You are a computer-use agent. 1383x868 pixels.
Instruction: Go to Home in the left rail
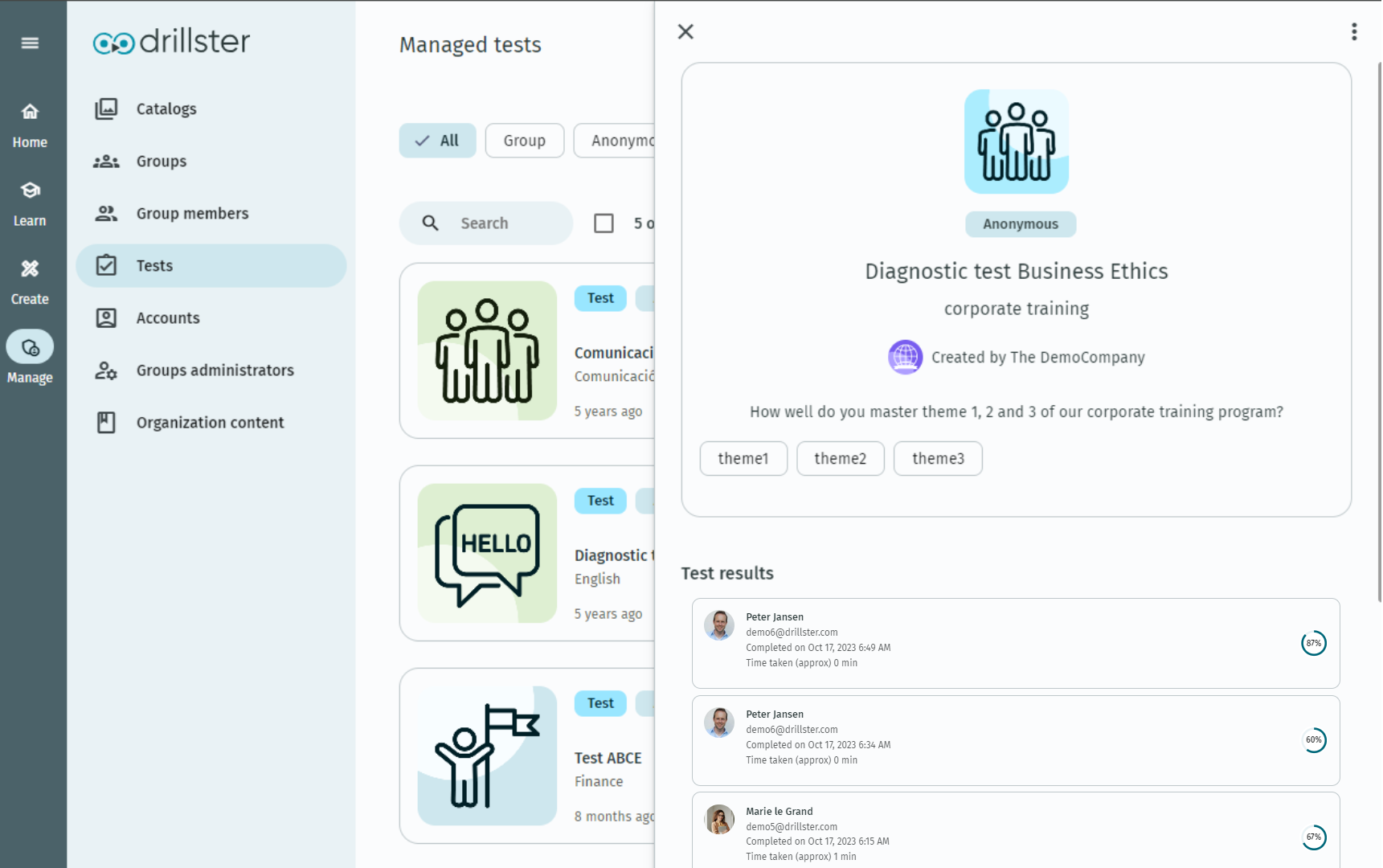click(30, 126)
